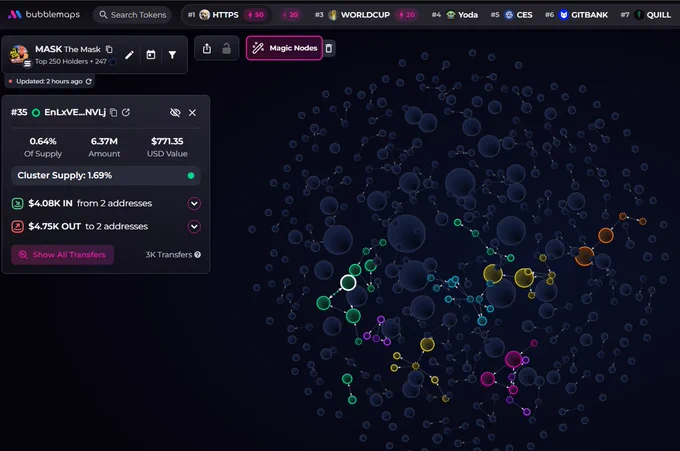The image size is (680, 451).
Task: Open the funnel filter icon
Action: pos(172,55)
